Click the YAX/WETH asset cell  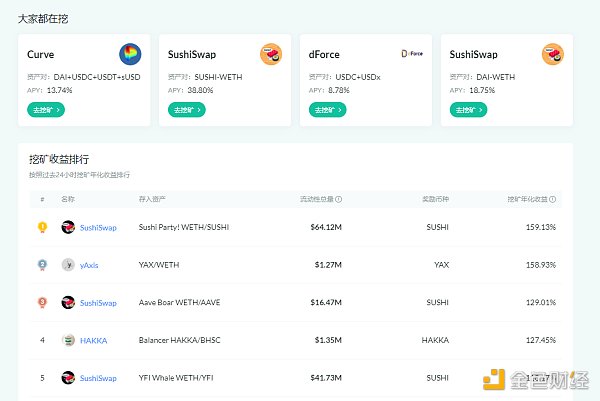159,265
